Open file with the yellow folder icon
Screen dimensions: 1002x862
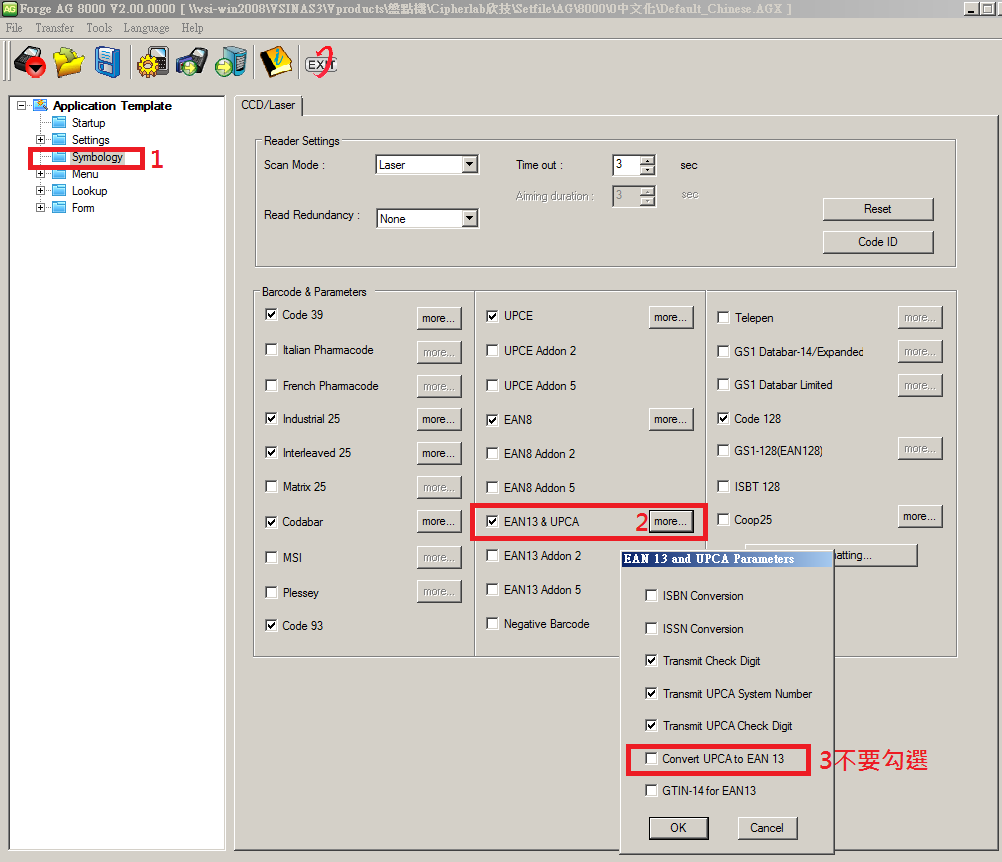[x=69, y=63]
